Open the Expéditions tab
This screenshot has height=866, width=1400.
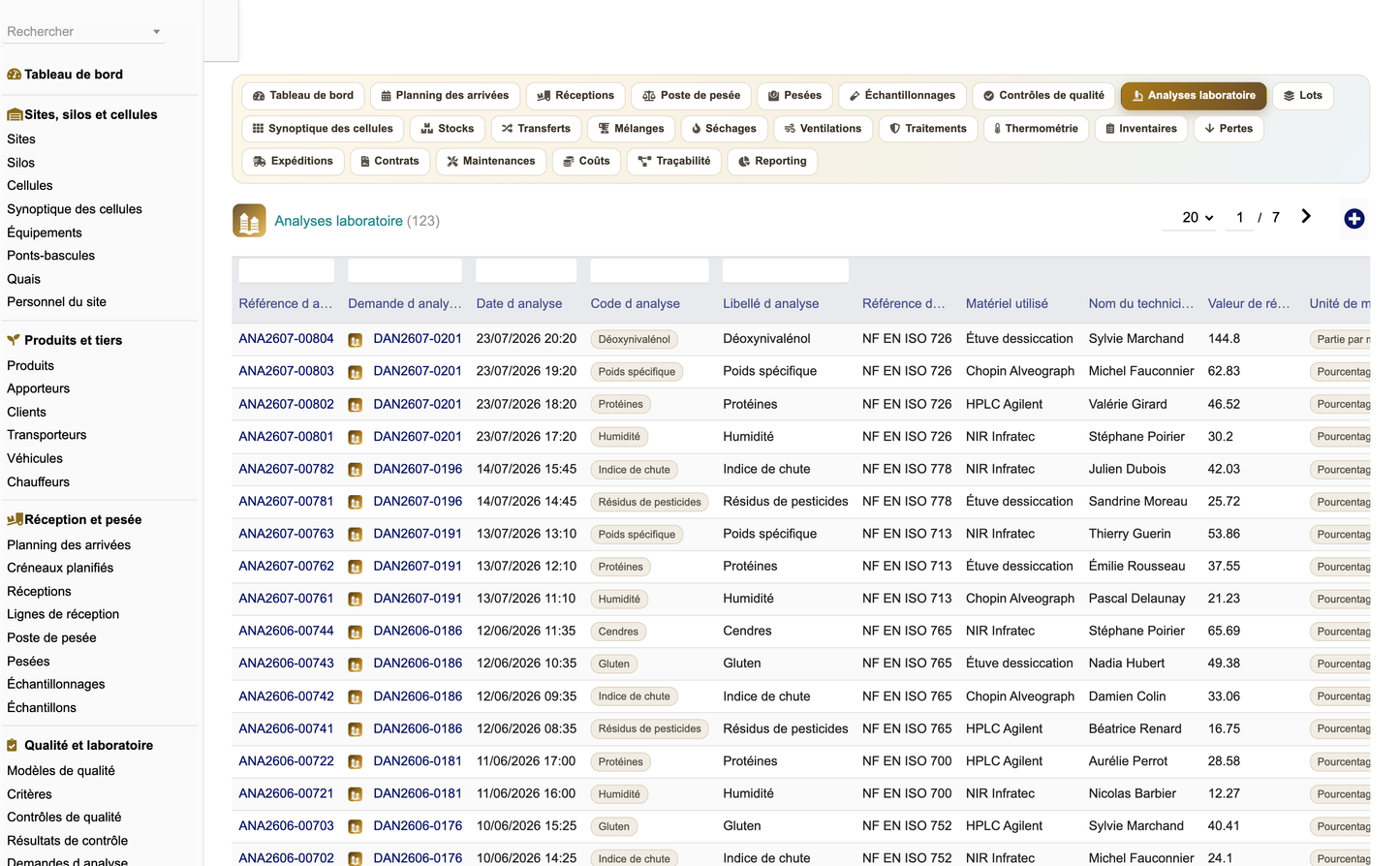[x=293, y=162]
